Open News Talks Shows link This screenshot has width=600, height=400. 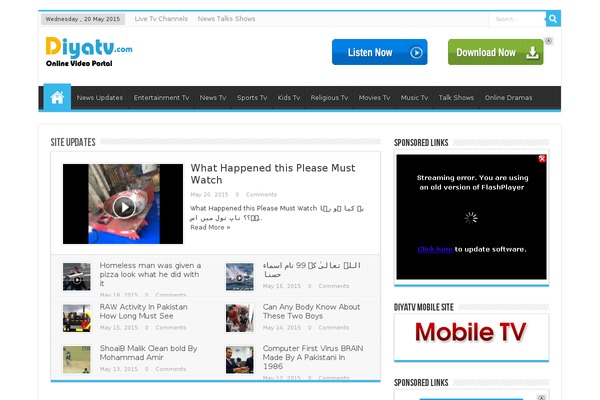click(x=226, y=19)
